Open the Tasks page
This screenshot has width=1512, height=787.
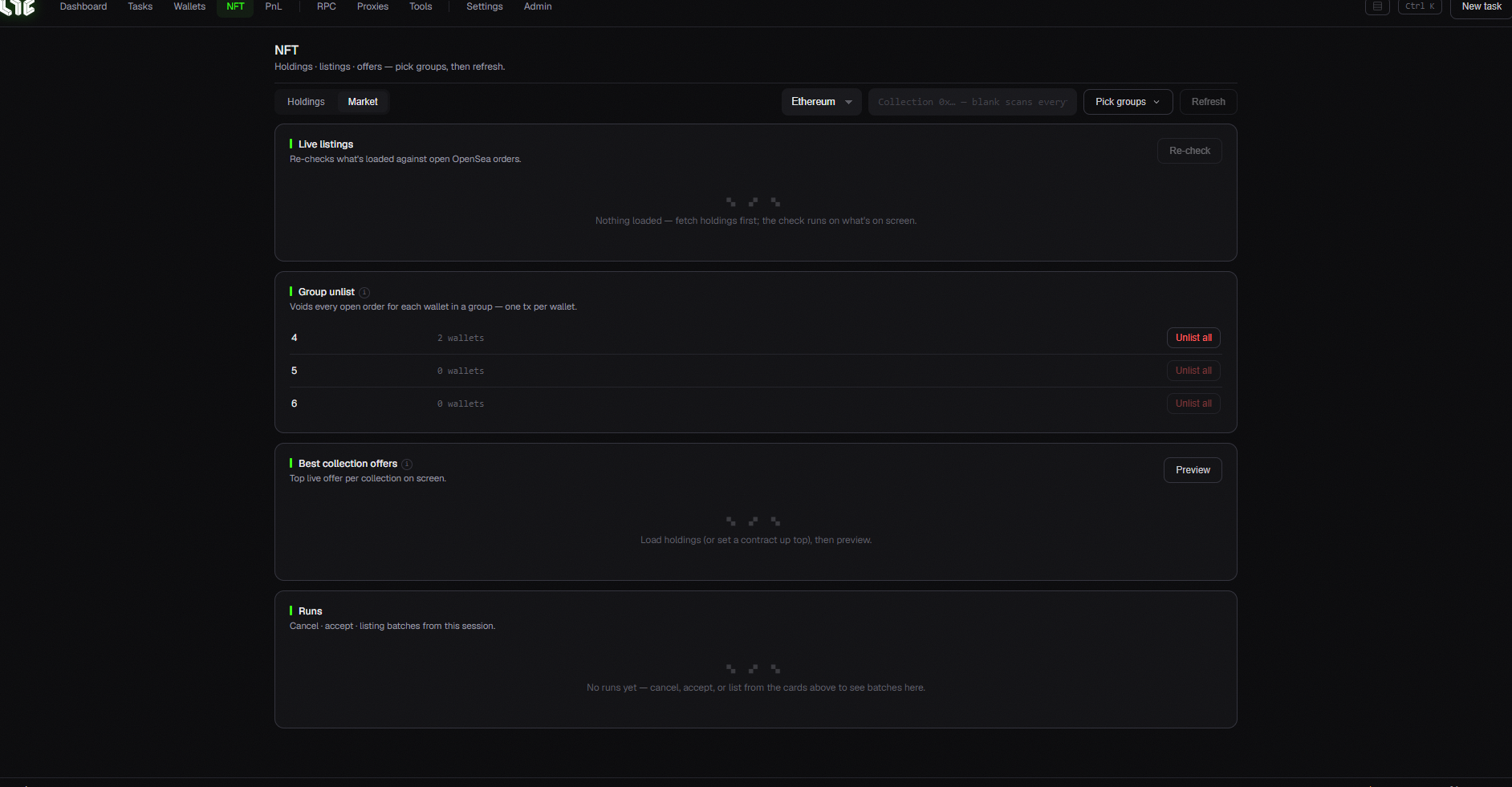(140, 6)
